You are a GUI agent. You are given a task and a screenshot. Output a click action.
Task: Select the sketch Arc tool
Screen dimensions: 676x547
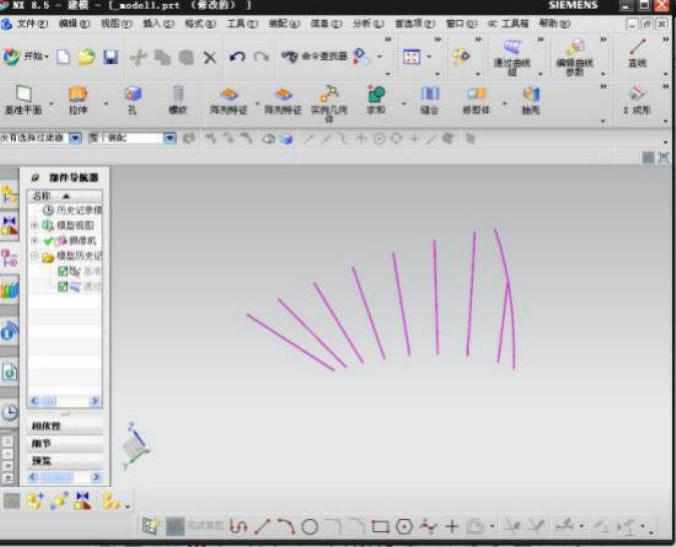pyautogui.click(x=285, y=526)
